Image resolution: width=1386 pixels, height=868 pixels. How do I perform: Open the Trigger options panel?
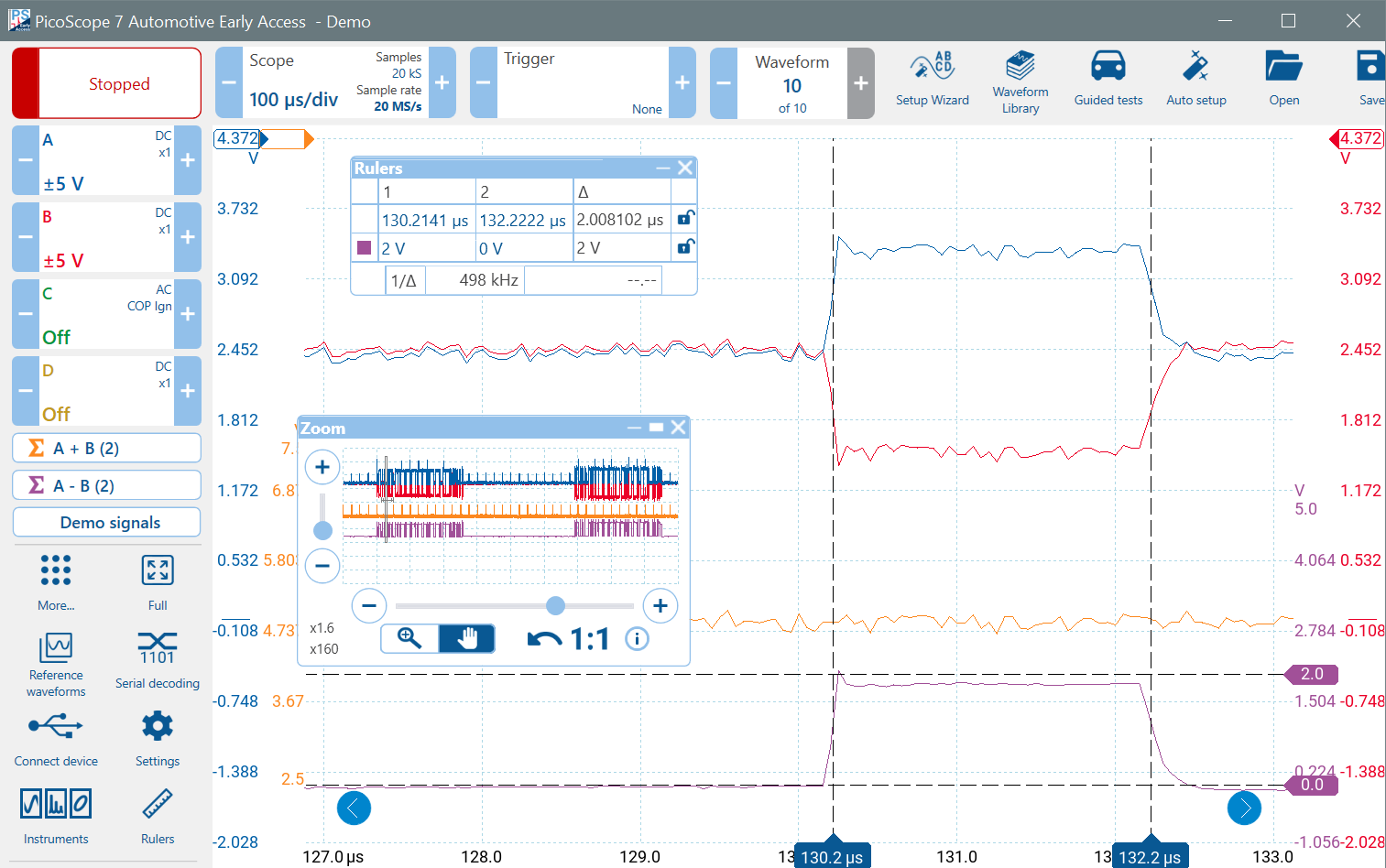pos(583,82)
